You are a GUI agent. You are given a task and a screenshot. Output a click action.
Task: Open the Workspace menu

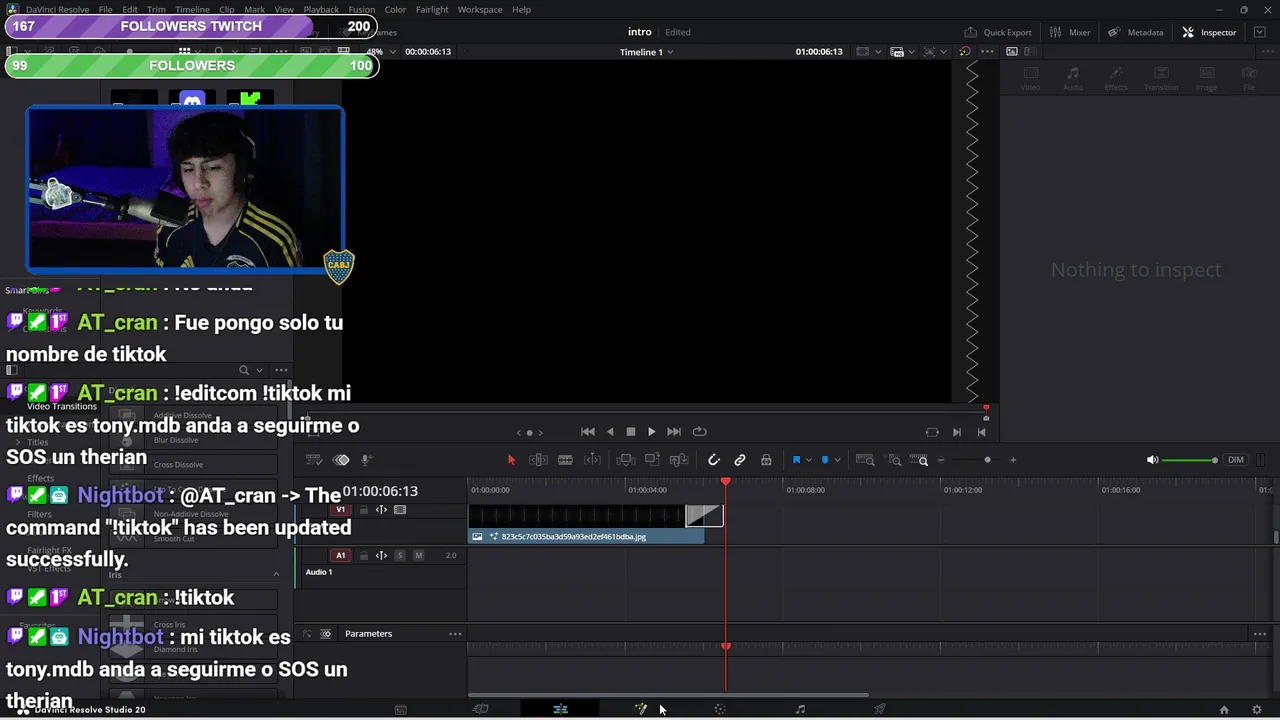coord(480,9)
